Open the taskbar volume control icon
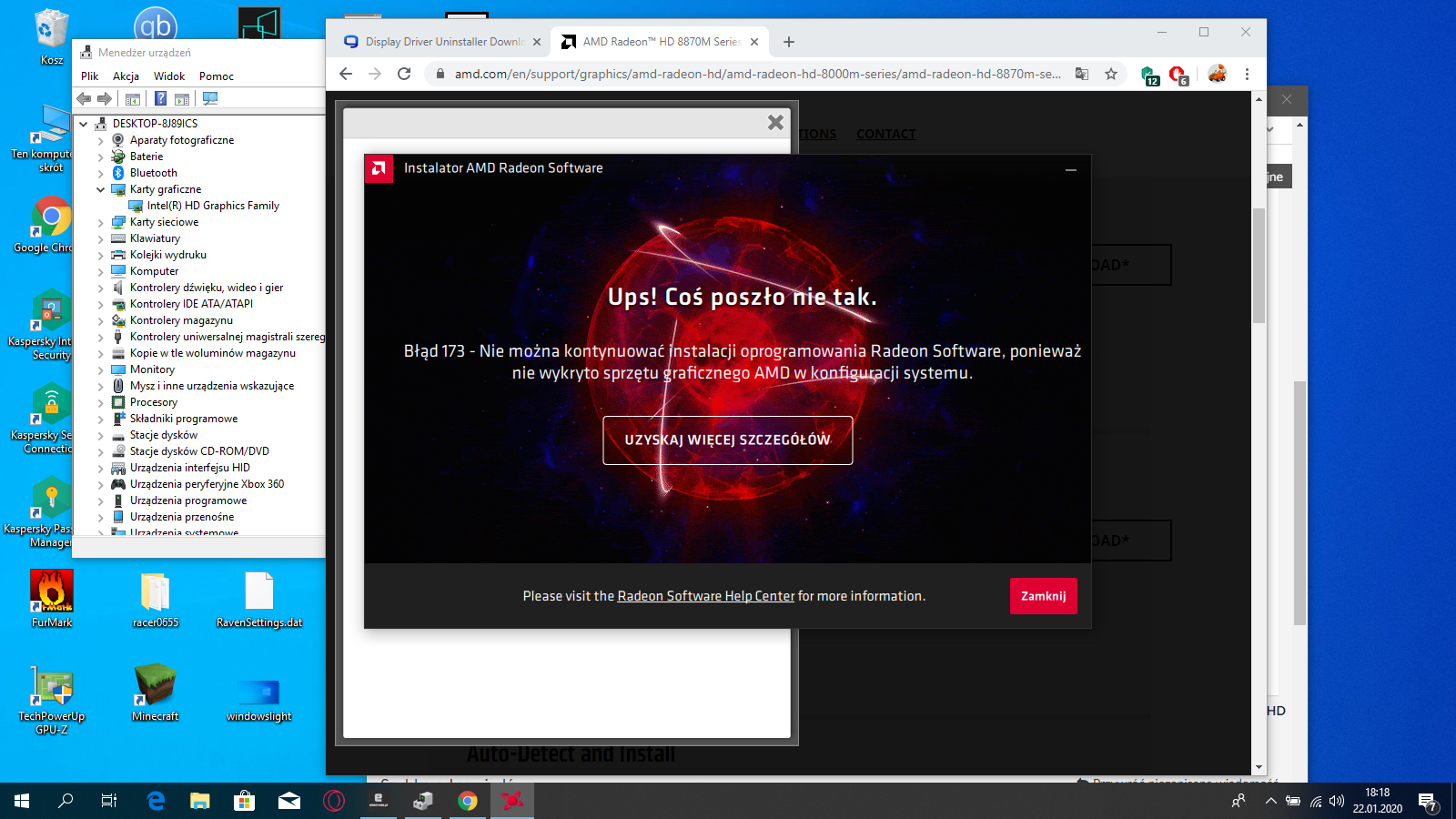1456x819 pixels. coord(1336,802)
